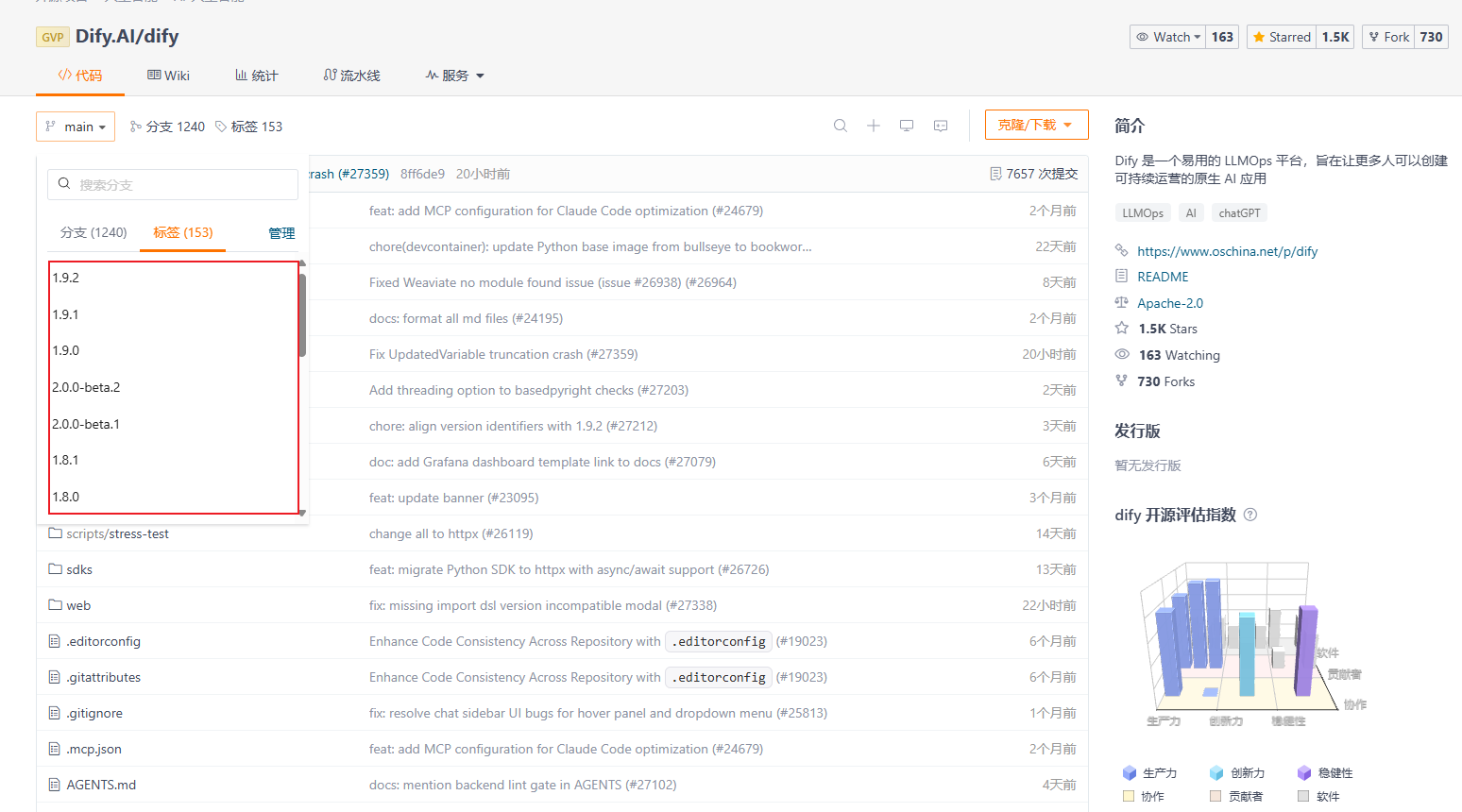Click the tag list scrollbar thumb
Screen dimensions: 1462x812
[x=302, y=315]
